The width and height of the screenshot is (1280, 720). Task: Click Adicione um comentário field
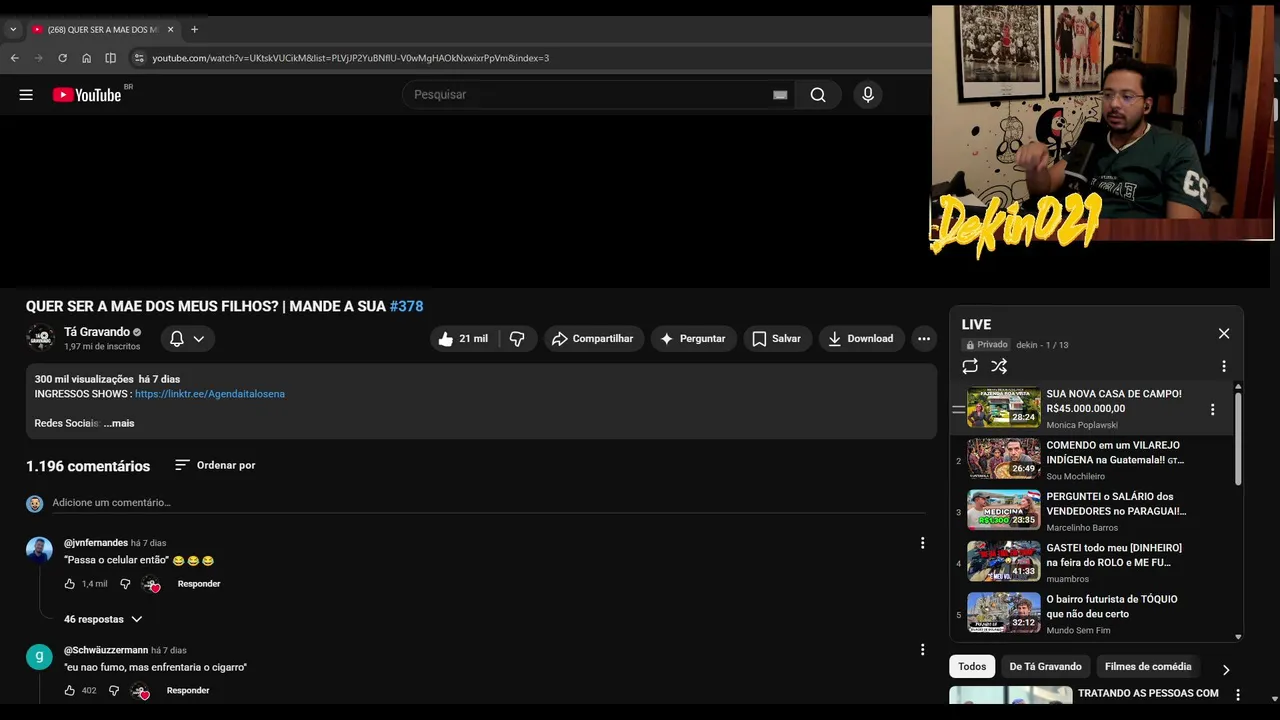tap(488, 503)
